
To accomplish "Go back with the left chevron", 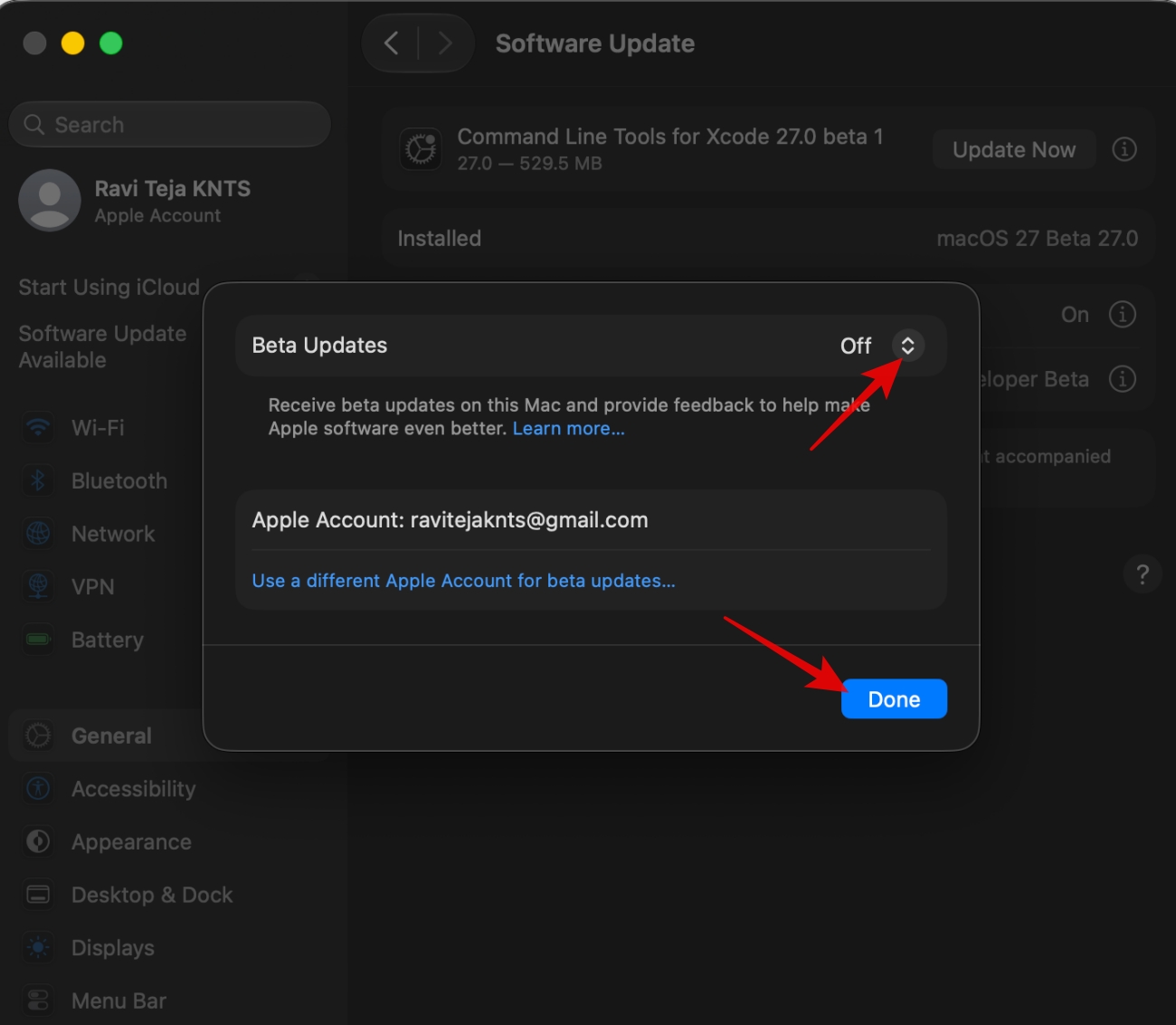I will pos(392,43).
